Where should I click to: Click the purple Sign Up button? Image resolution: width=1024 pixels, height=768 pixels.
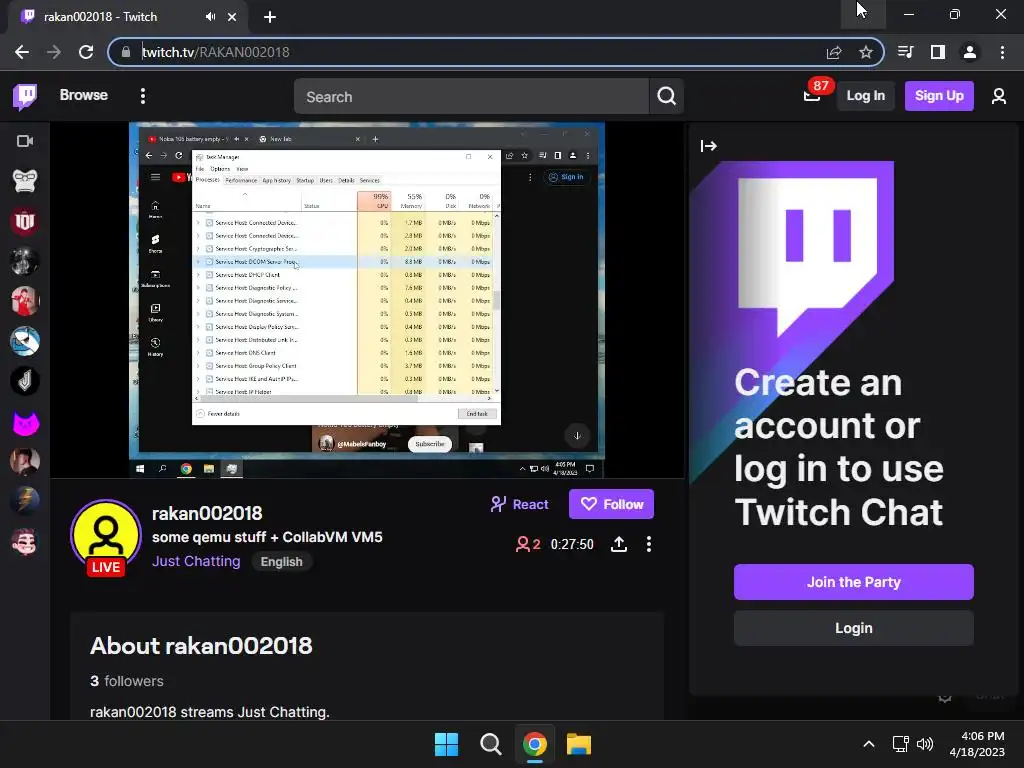tap(938, 96)
